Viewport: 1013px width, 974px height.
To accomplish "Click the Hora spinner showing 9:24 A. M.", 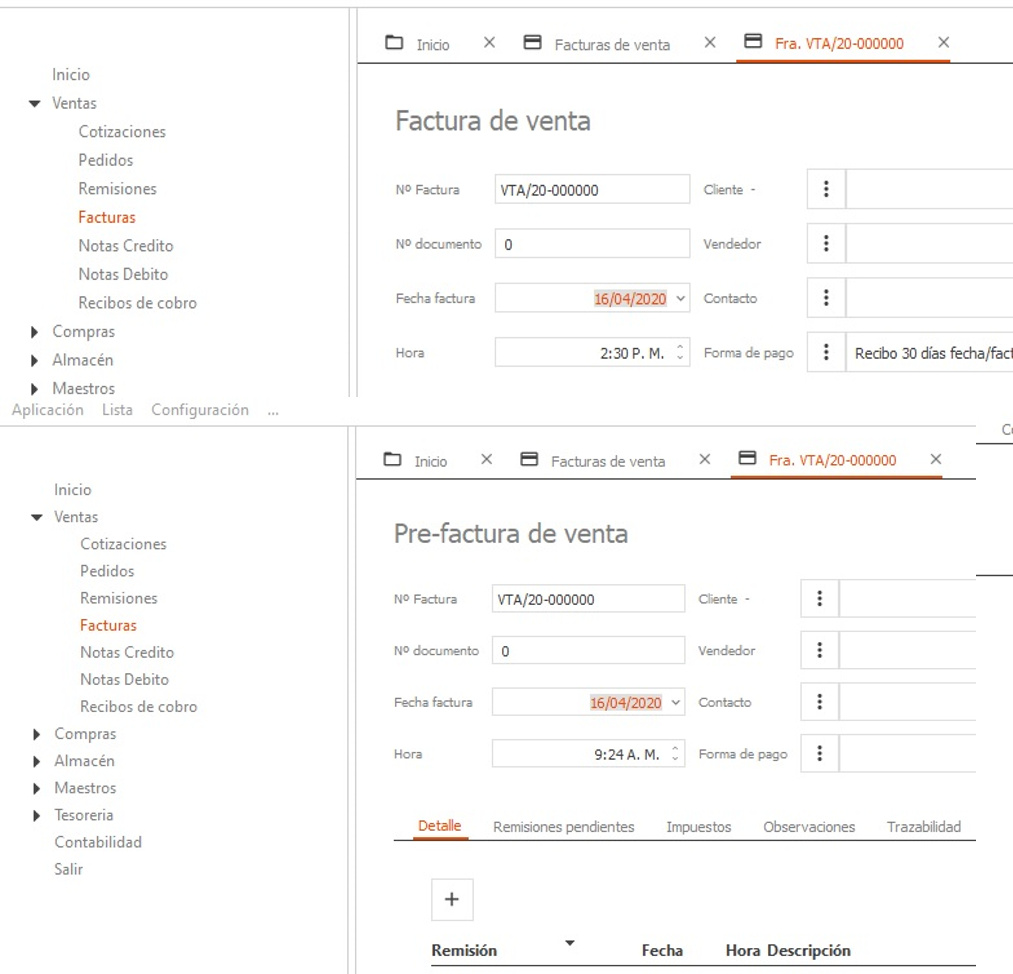I will coord(675,755).
